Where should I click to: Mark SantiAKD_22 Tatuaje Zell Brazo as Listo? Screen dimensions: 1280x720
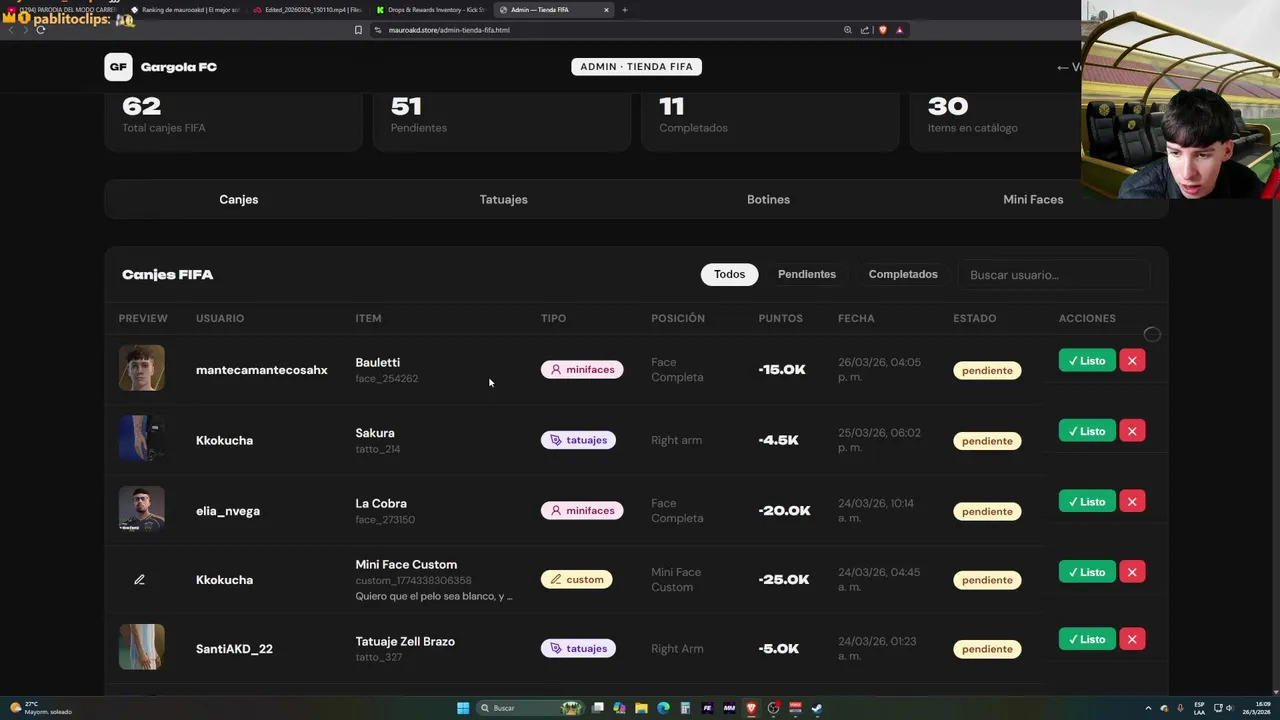tap(1087, 639)
